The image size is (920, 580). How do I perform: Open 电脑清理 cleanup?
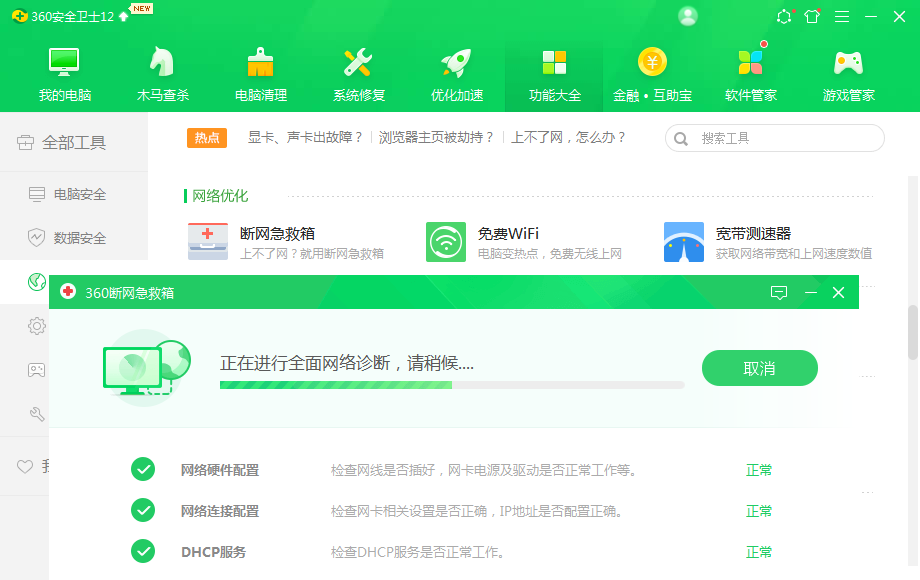(x=261, y=74)
